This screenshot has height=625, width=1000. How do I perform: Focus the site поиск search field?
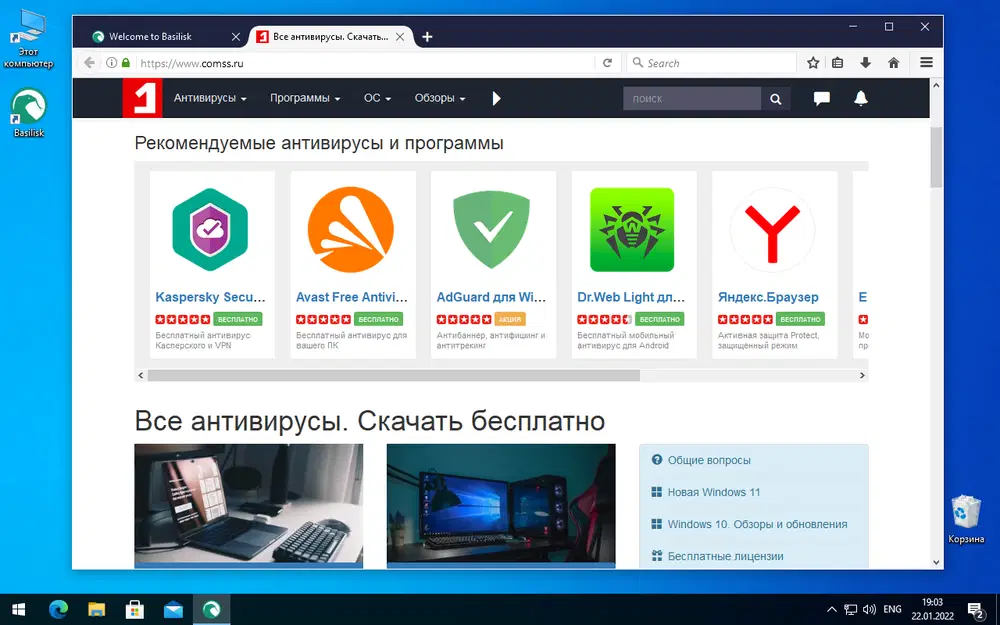coord(692,99)
